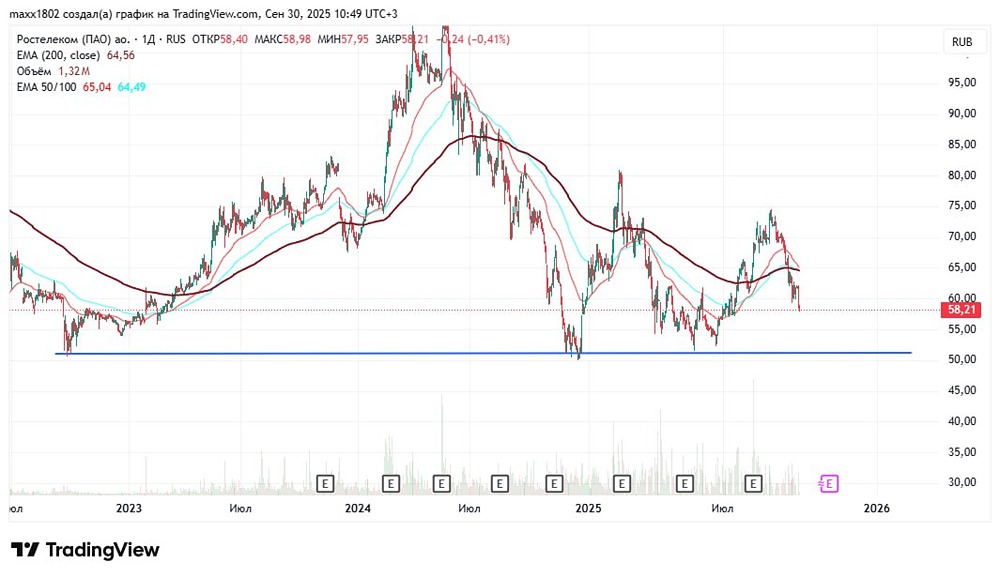Viewport: 1000px width, 578px height.
Task: Click the 85,00 price axis label
Action: click(x=962, y=144)
